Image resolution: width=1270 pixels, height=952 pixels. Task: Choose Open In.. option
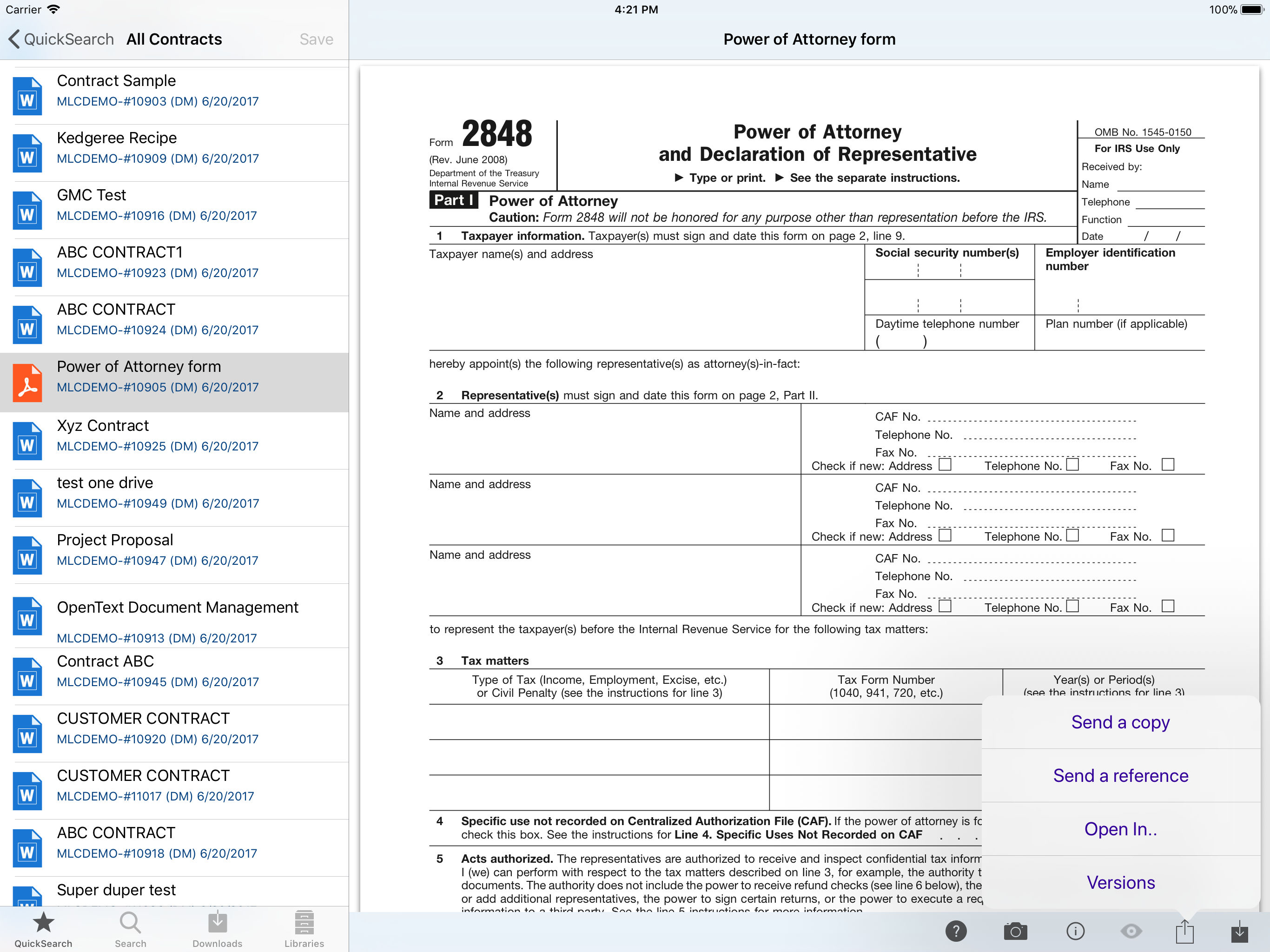click(1120, 828)
